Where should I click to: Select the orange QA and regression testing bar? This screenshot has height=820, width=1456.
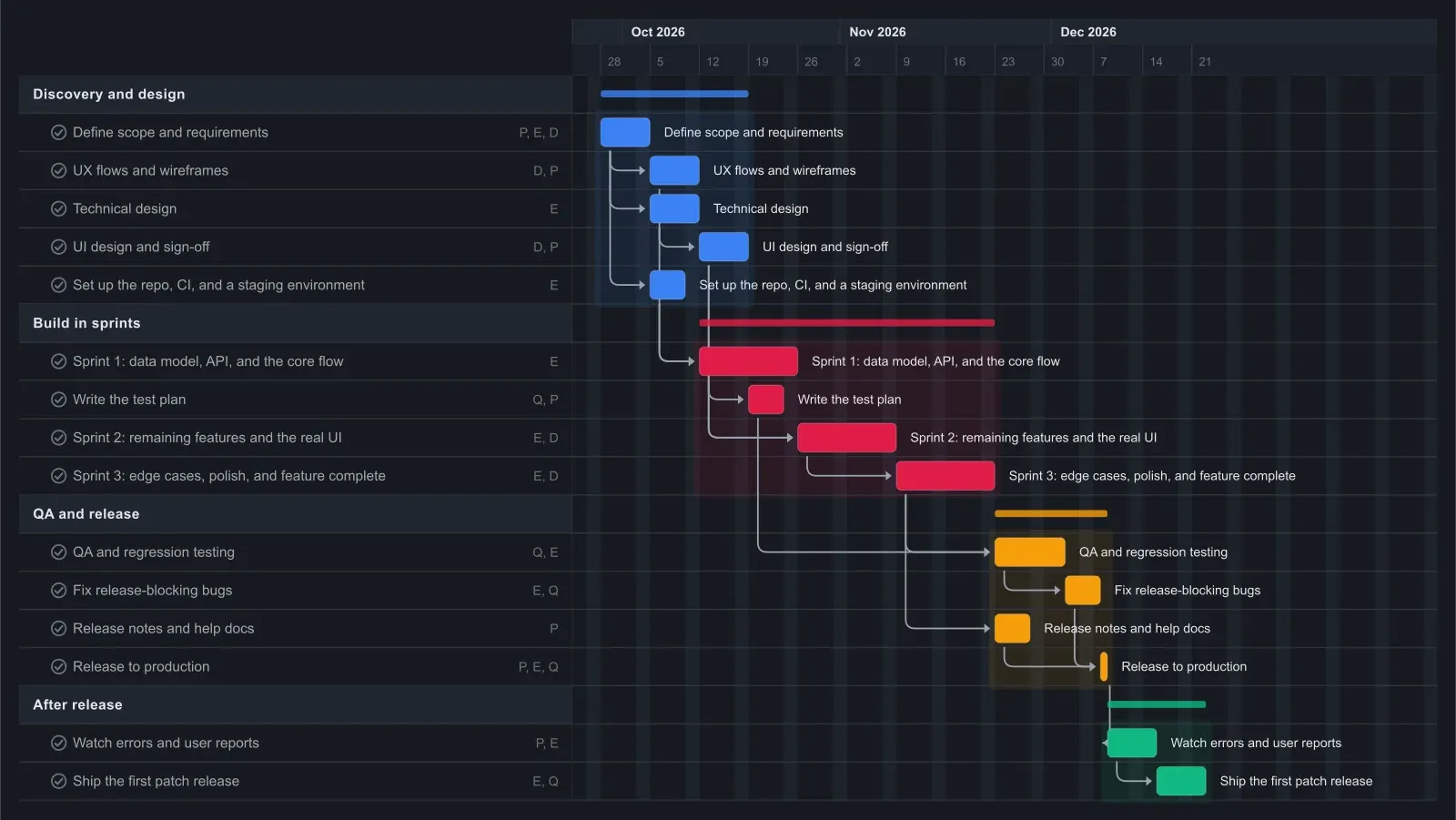tap(1030, 552)
